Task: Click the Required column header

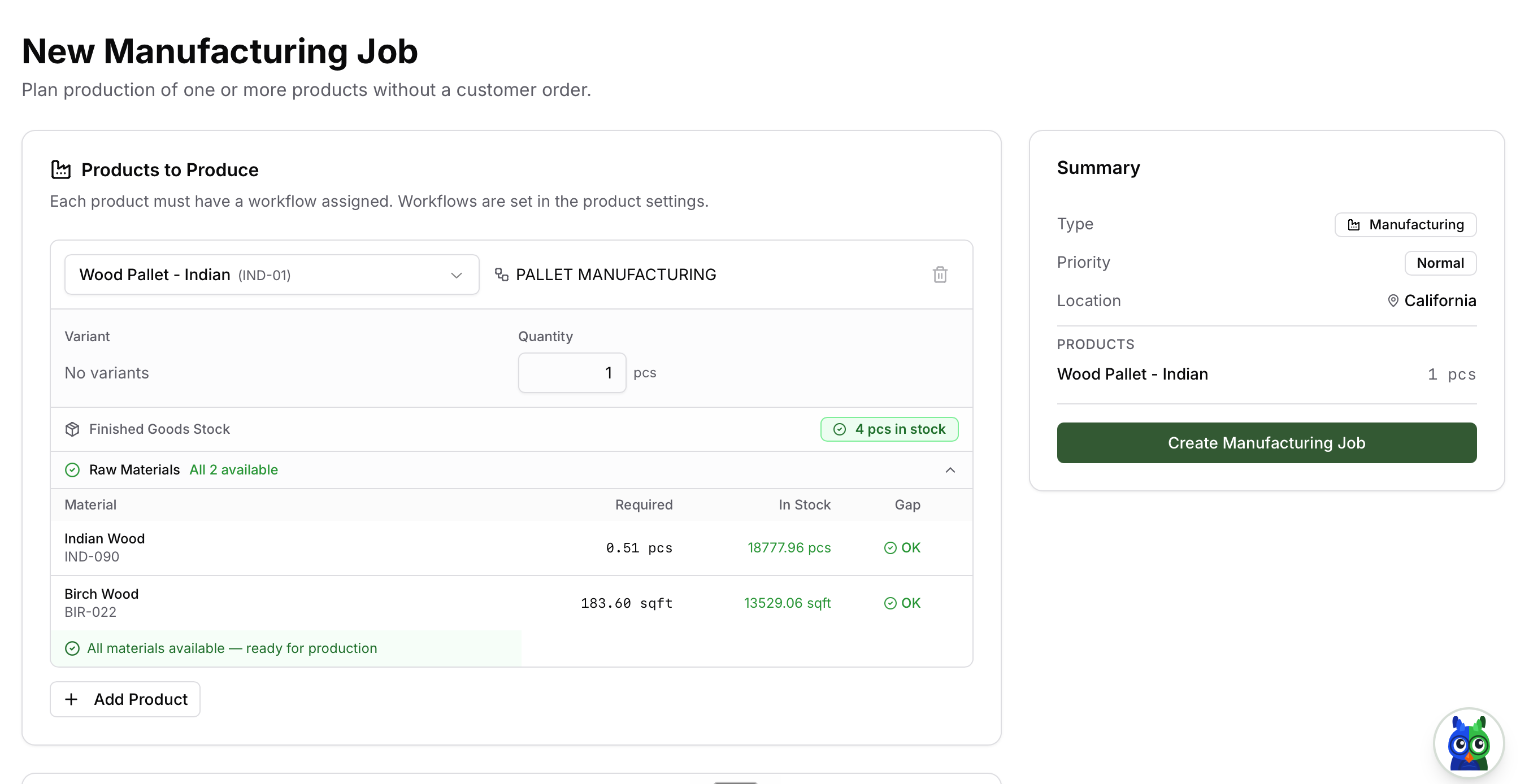Action: 644,504
